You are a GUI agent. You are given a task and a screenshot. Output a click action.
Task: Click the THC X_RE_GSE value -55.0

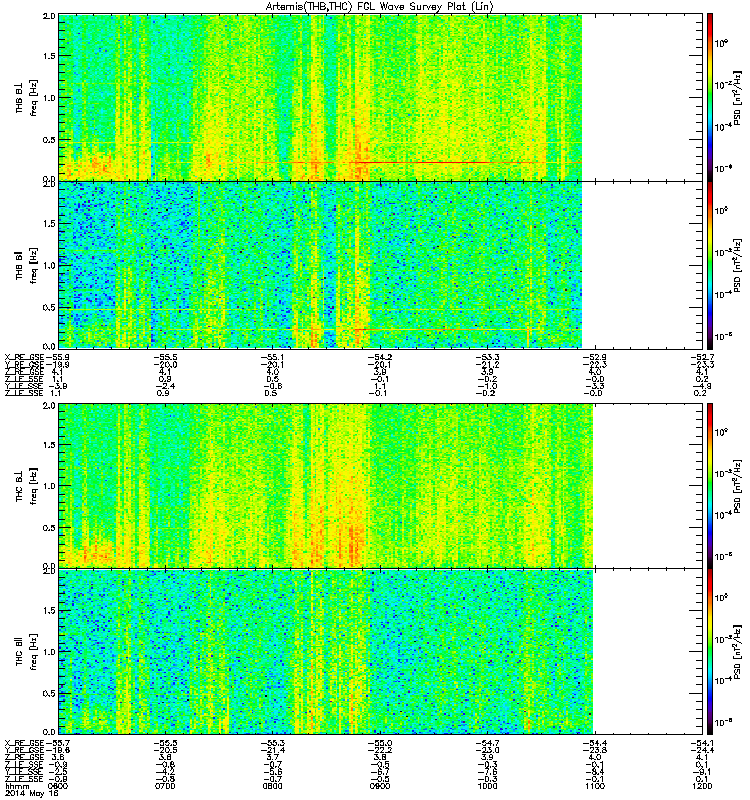(x=380, y=743)
